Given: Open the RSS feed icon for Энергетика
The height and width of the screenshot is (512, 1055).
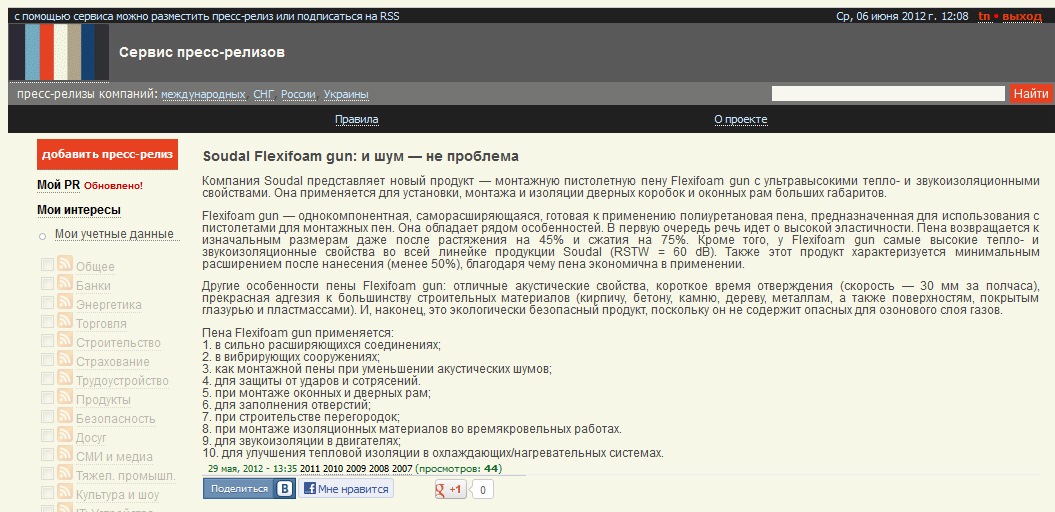Looking at the screenshot, I should pos(65,301).
